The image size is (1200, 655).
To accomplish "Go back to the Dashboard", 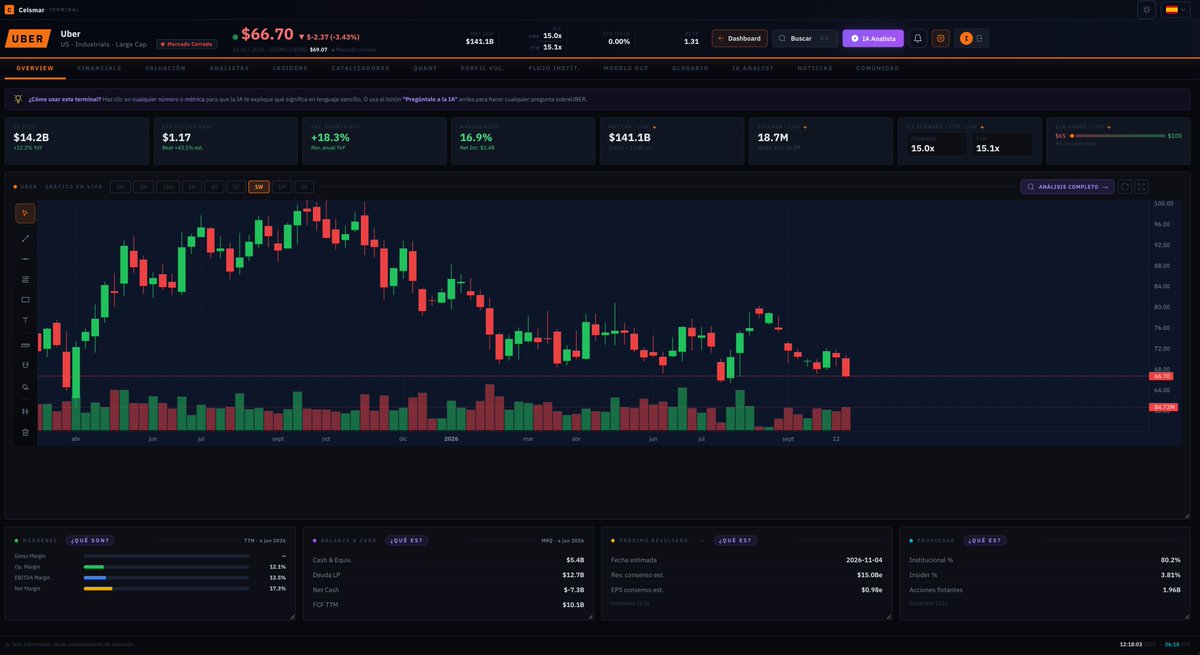I will [x=740, y=38].
